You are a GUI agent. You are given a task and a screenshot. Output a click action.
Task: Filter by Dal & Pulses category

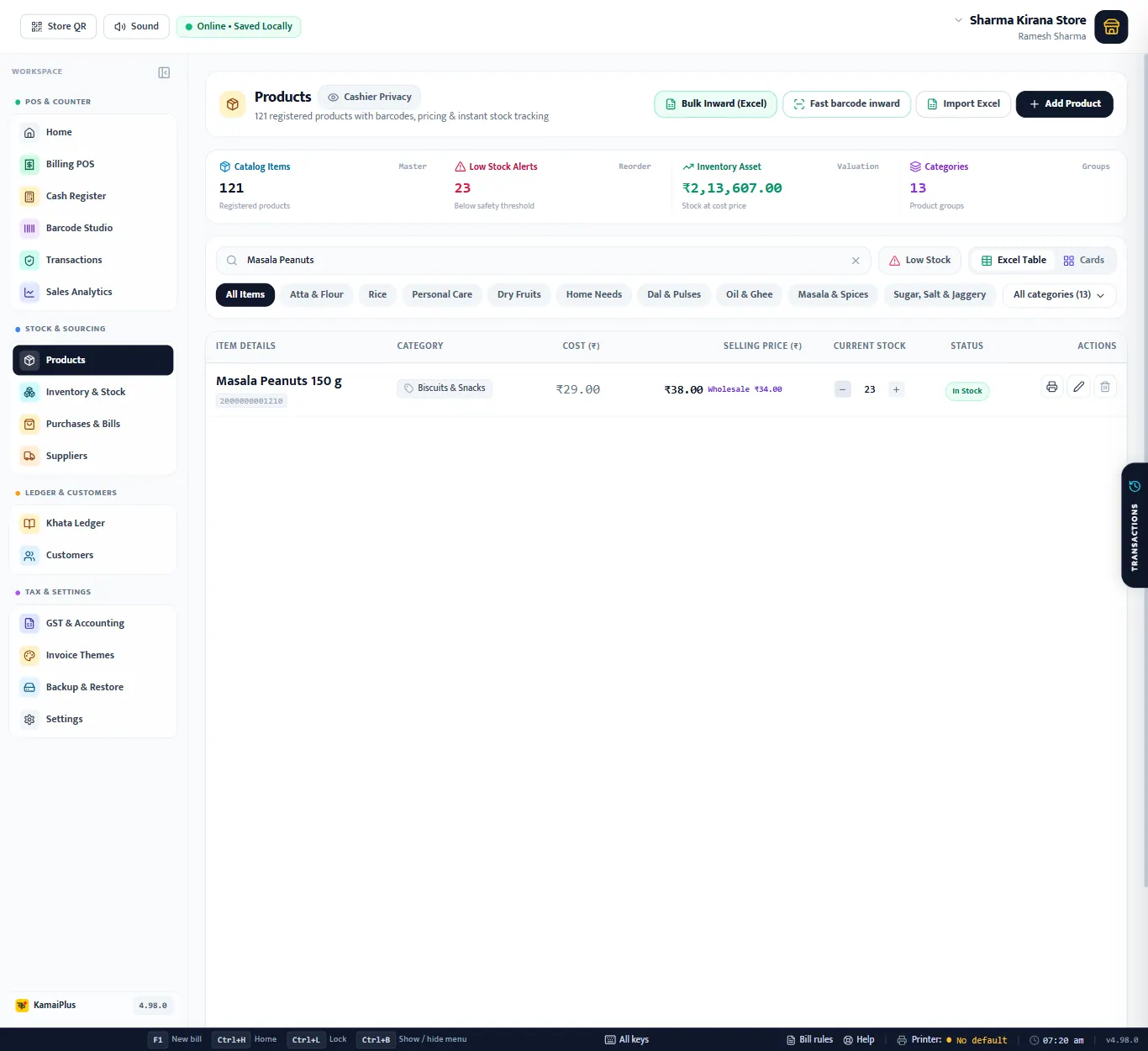coord(674,295)
